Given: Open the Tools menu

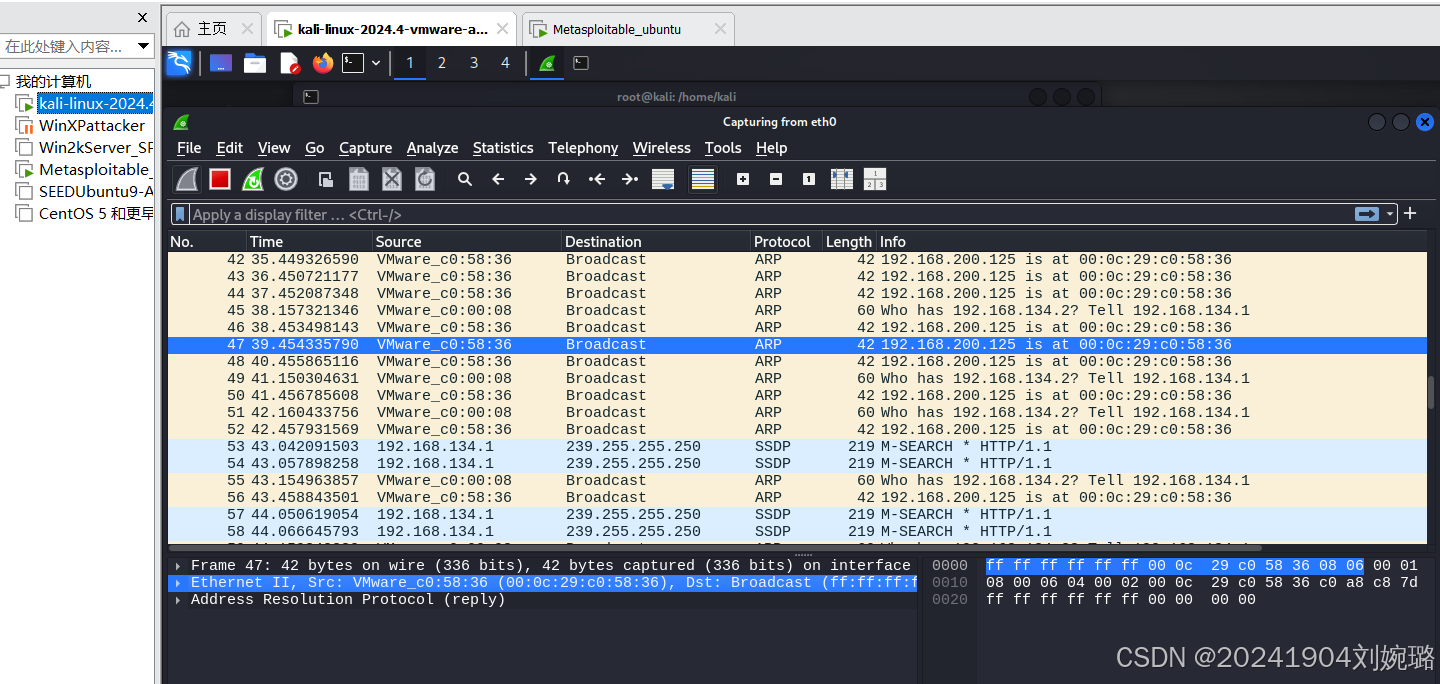Looking at the screenshot, I should tap(723, 147).
